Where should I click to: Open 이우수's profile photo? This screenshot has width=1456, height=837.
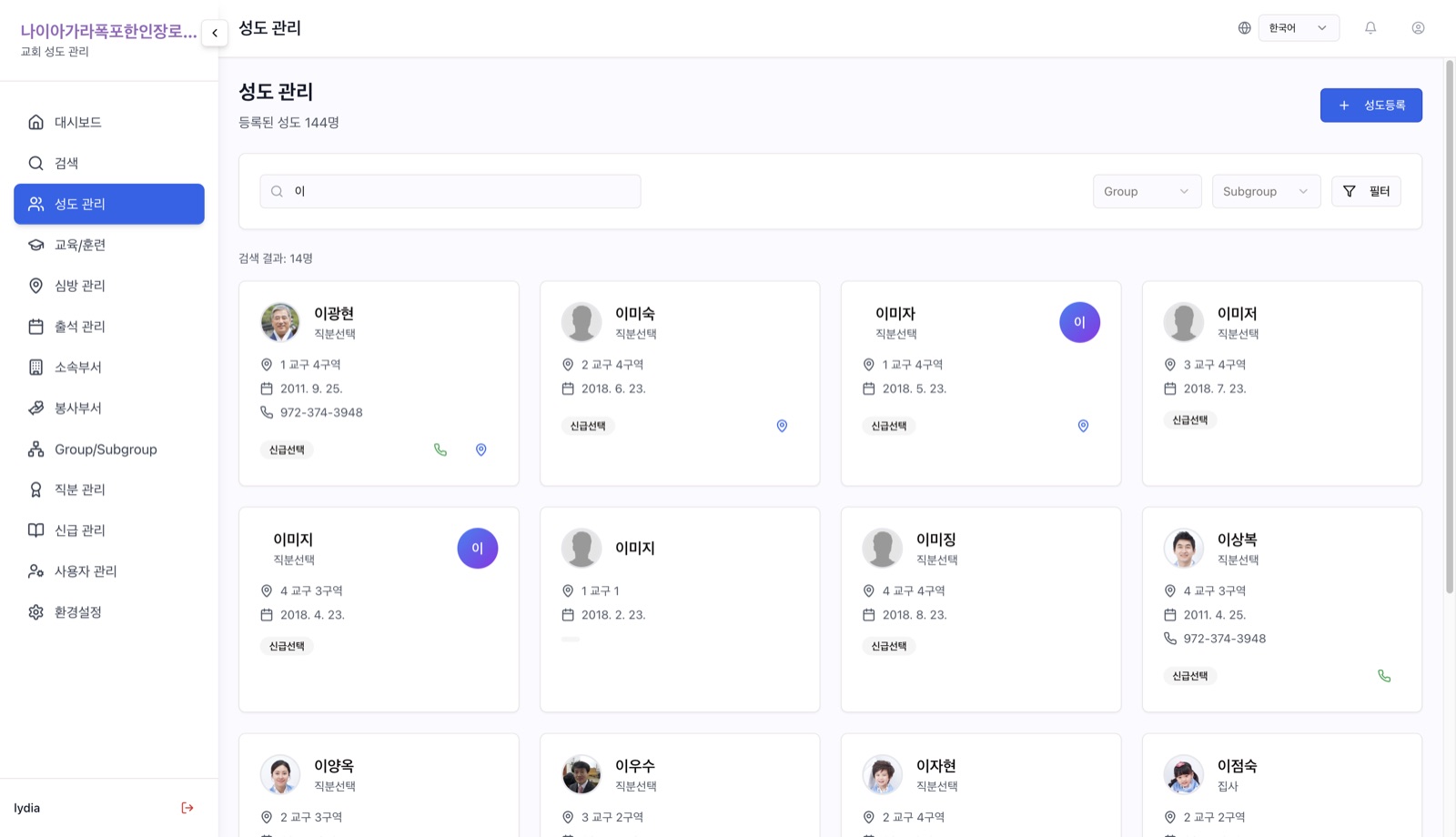click(x=581, y=775)
